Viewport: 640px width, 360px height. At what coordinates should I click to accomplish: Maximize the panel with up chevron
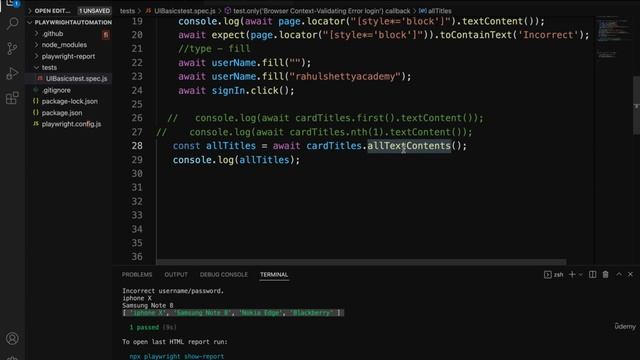(619, 275)
